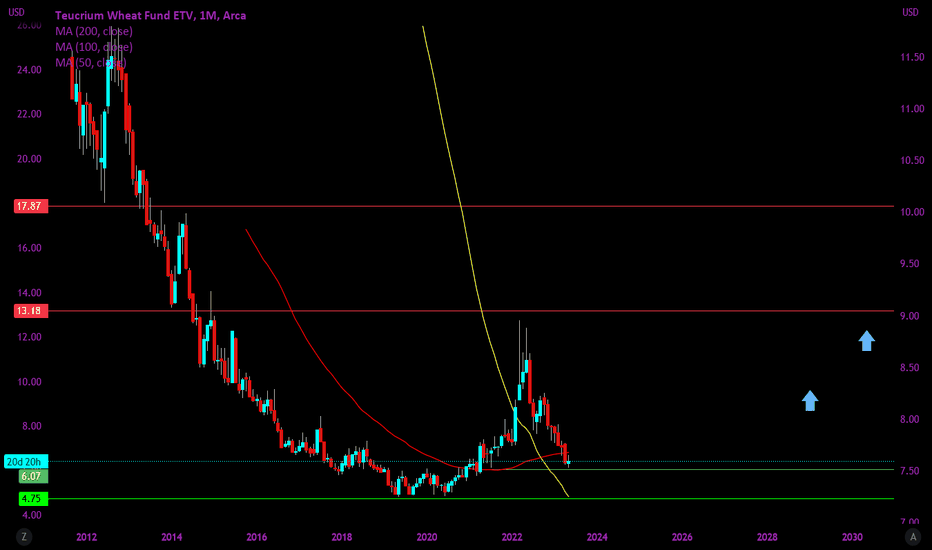932x550 pixels.
Task: Click the 4.00 left price scale value
Action: pos(32,516)
